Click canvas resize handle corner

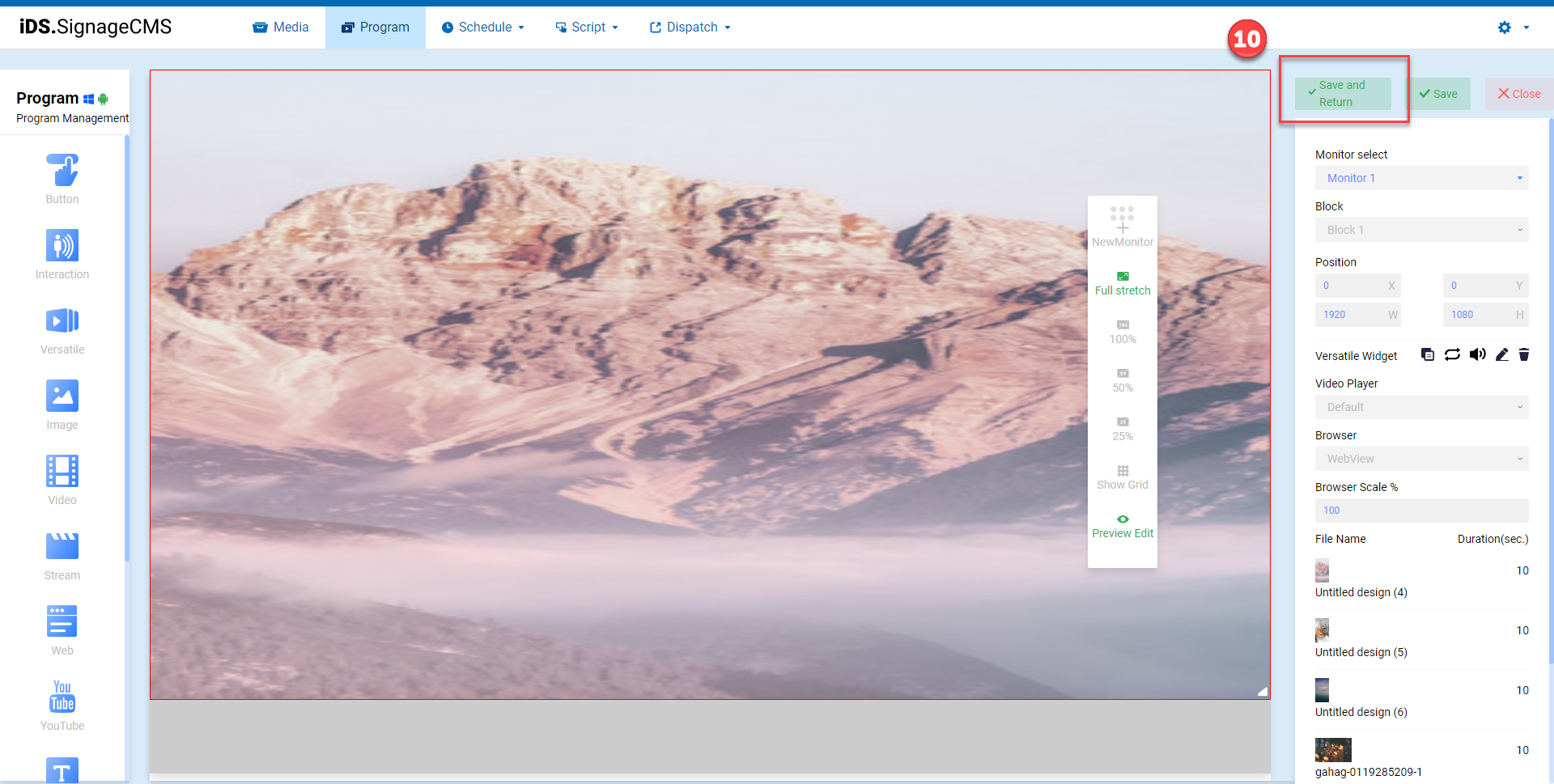click(1262, 691)
